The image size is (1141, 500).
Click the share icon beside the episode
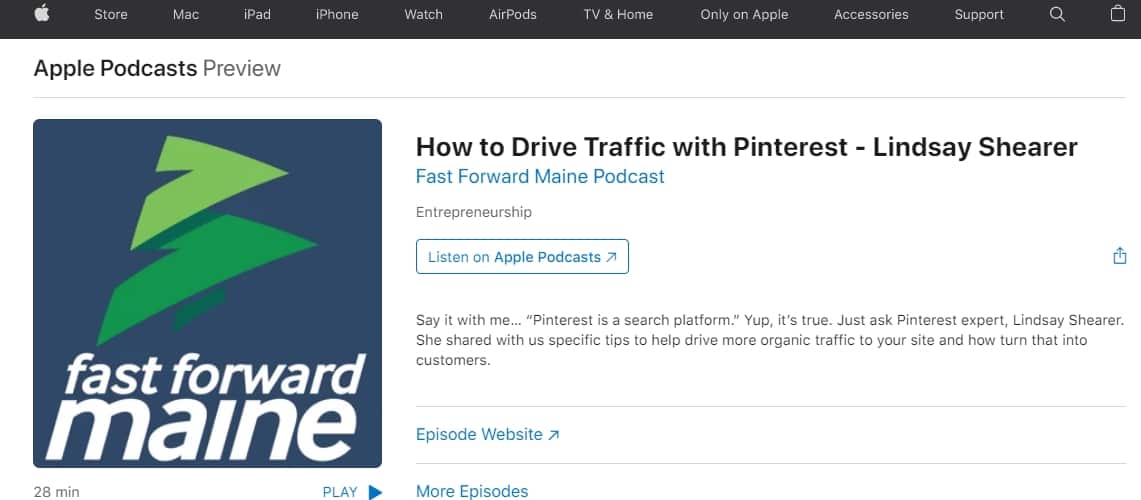[1119, 256]
